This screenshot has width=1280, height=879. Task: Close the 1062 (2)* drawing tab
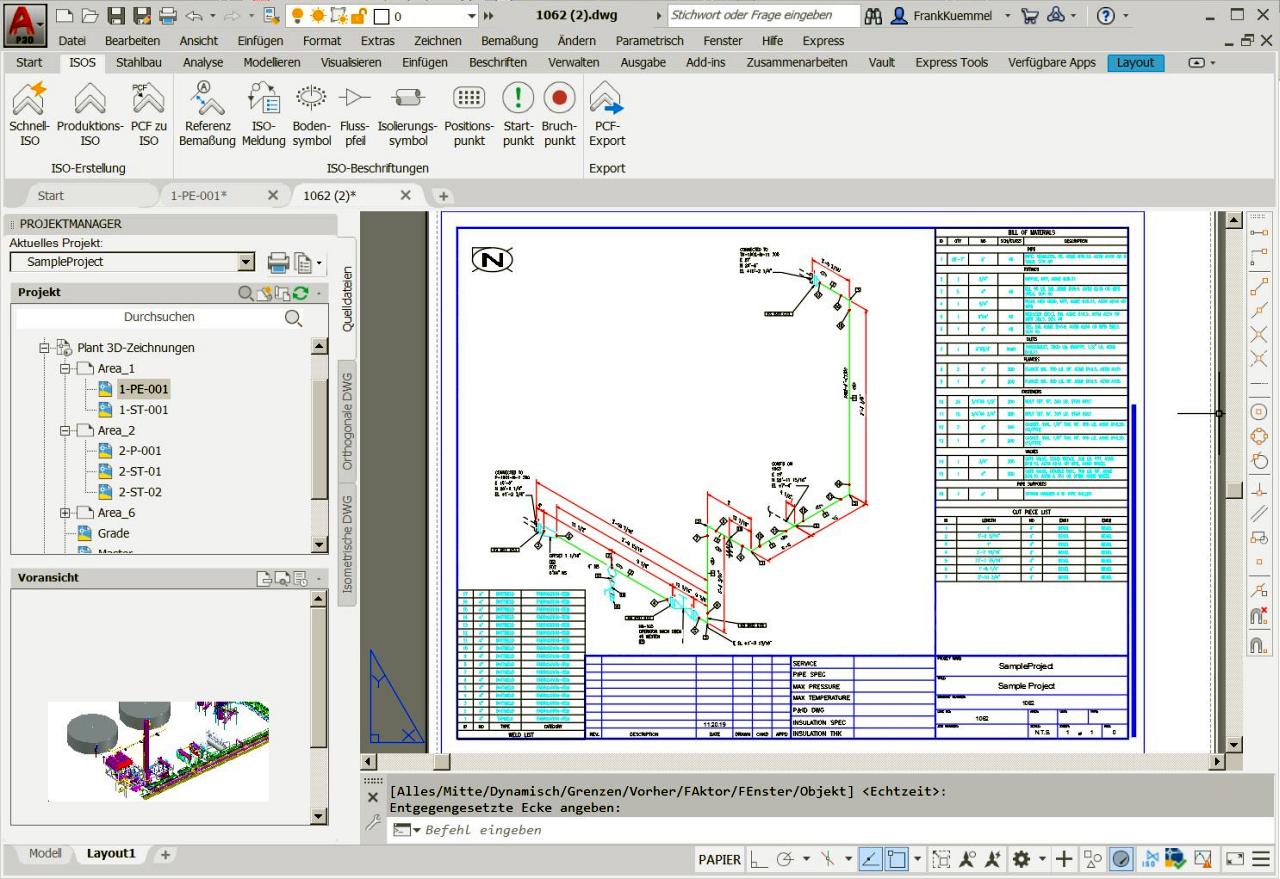[405, 195]
